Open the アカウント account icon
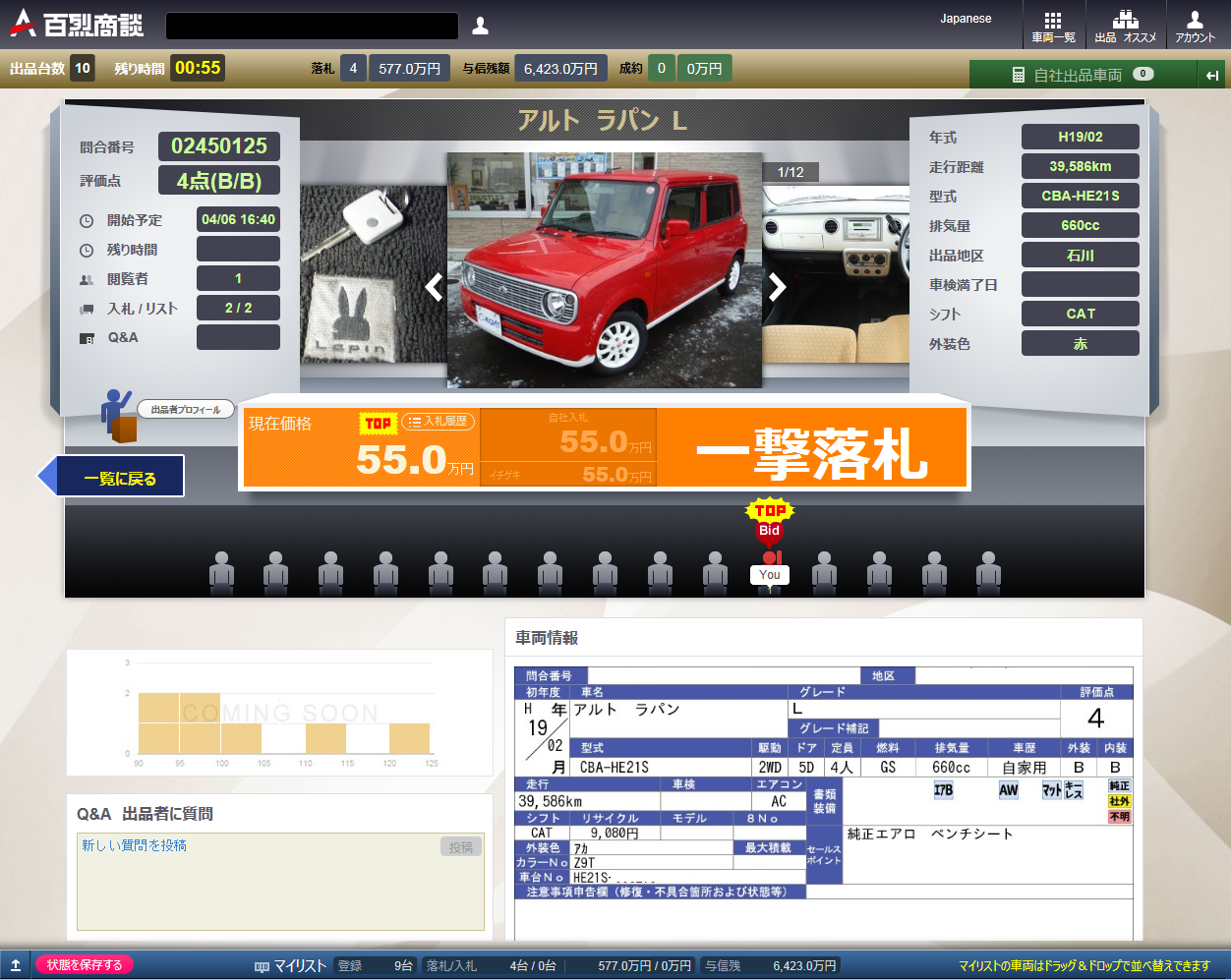 [x=1195, y=26]
